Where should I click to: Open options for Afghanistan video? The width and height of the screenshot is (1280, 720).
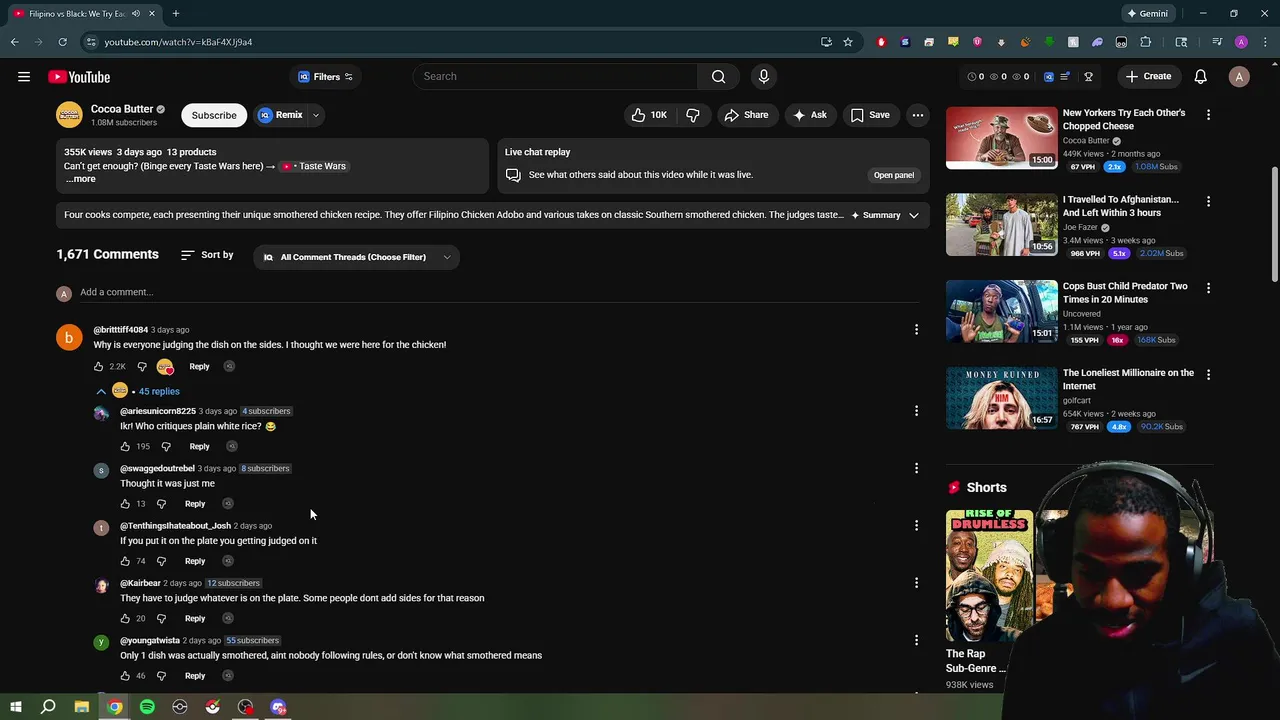tap(1208, 201)
